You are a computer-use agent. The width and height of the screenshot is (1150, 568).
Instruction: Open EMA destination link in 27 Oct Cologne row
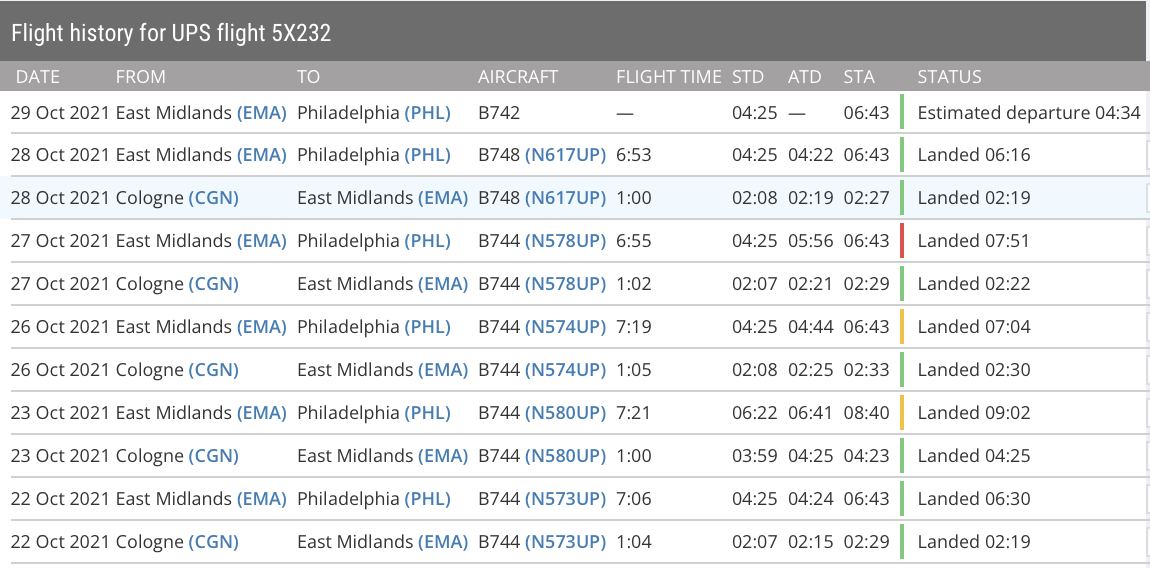443,284
